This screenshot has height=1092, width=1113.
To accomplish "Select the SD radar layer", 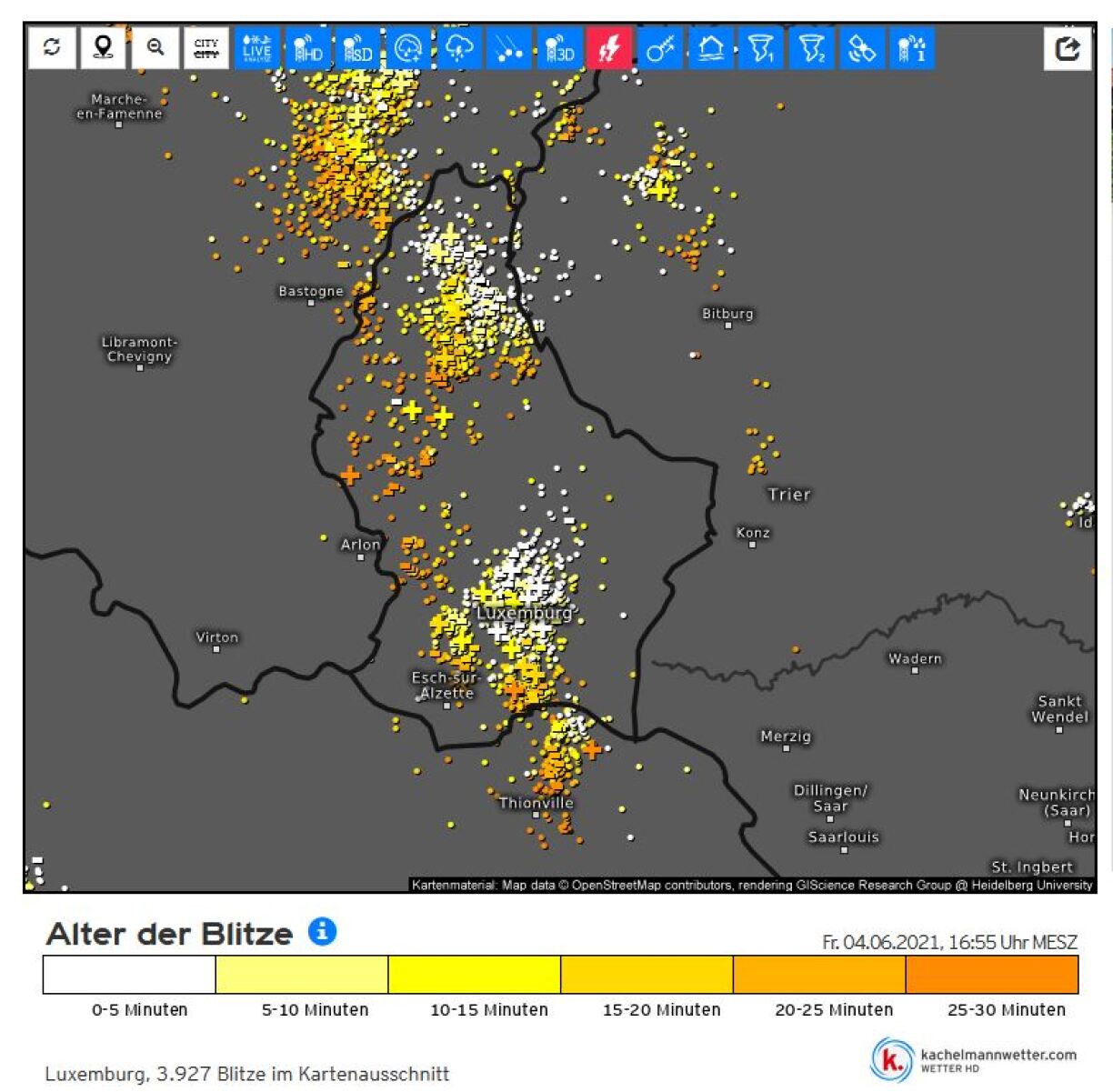I will click(x=358, y=48).
